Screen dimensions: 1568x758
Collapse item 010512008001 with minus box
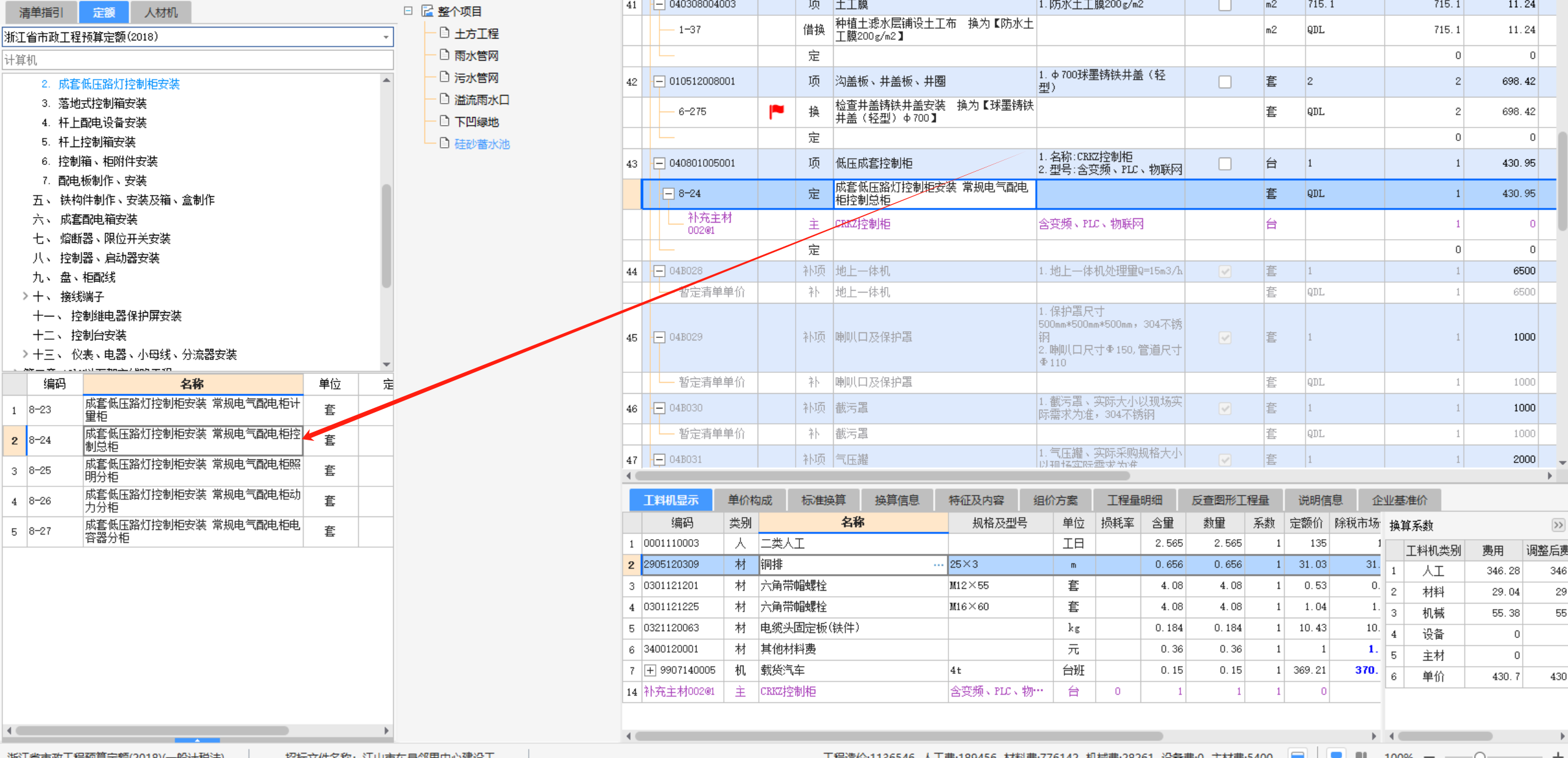[x=659, y=82]
